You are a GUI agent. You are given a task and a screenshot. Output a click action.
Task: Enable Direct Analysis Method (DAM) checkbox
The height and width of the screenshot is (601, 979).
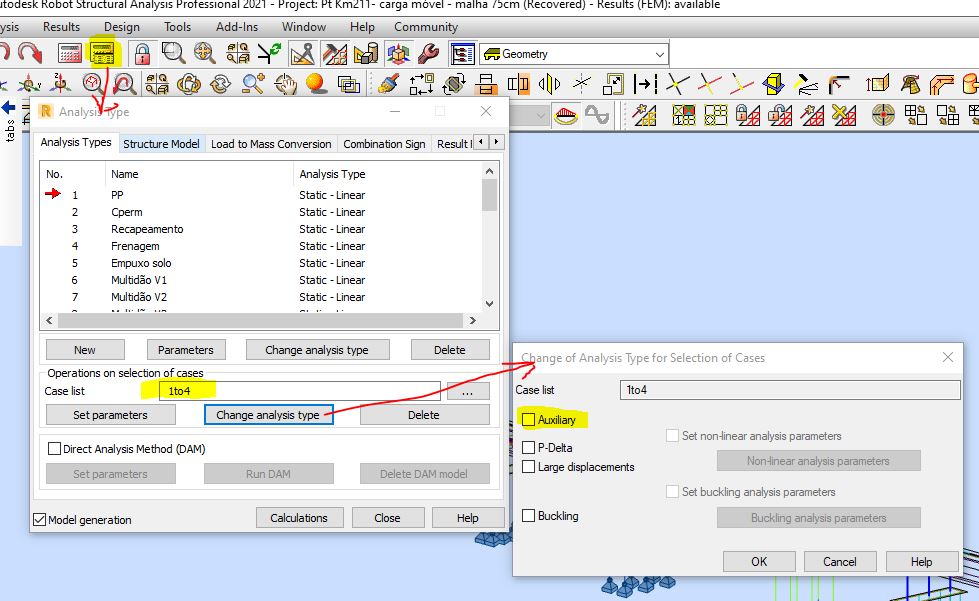pyautogui.click(x=54, y=449)
